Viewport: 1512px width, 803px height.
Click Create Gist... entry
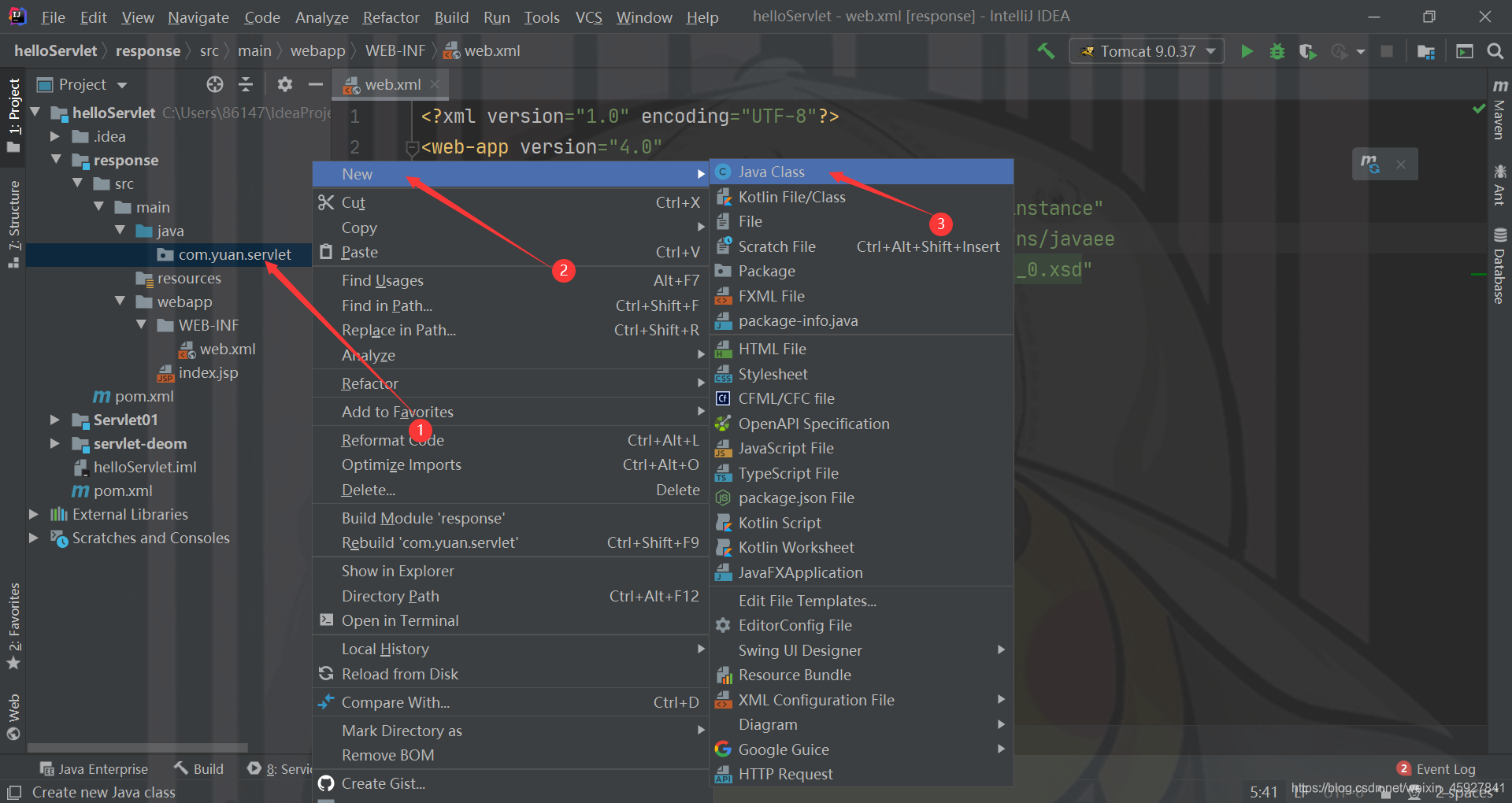(x=511, y=783)
